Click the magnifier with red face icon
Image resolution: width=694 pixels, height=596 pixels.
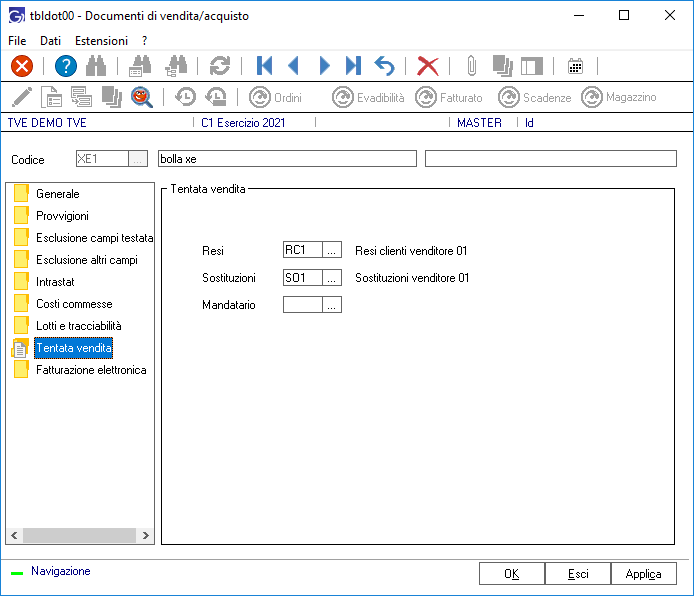(x=142, y=97)
